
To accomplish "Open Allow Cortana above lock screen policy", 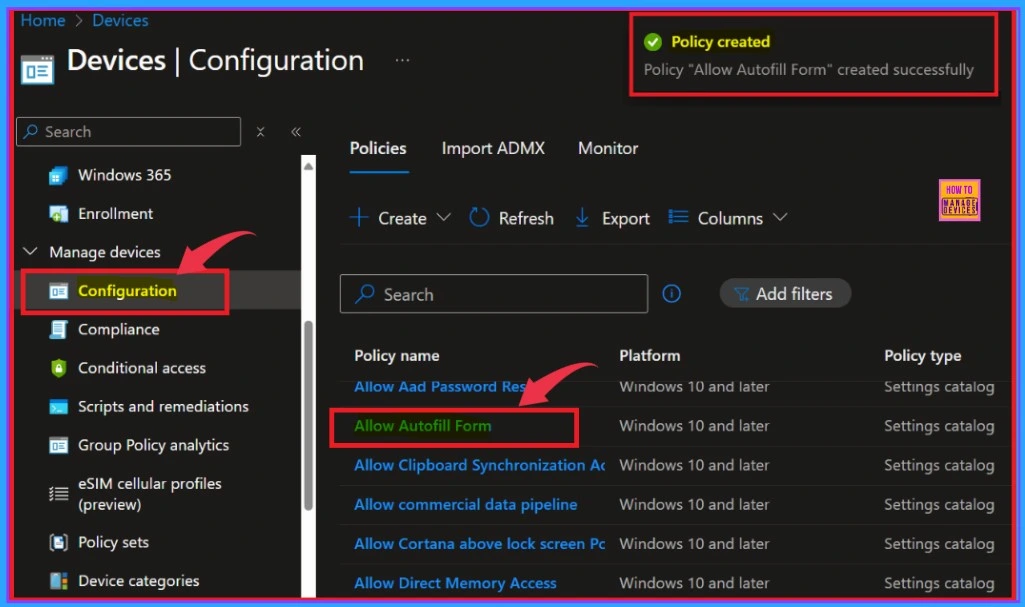I will [479, 544].
